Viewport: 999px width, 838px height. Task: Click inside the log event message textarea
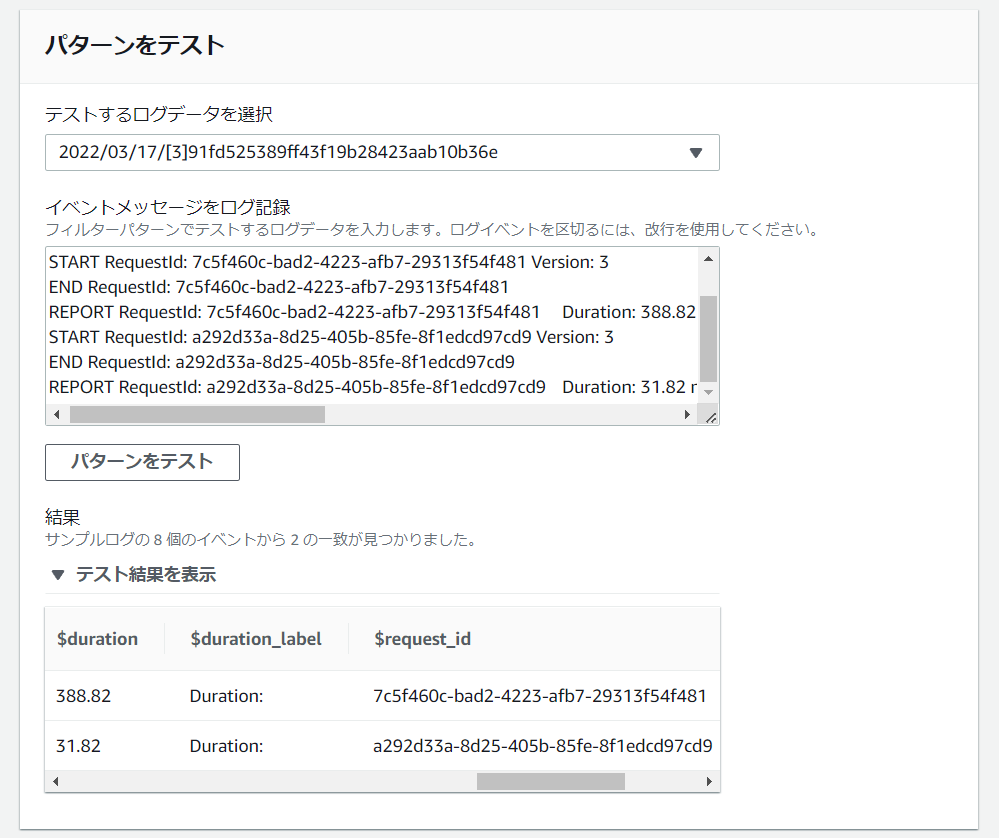[373, 325]
